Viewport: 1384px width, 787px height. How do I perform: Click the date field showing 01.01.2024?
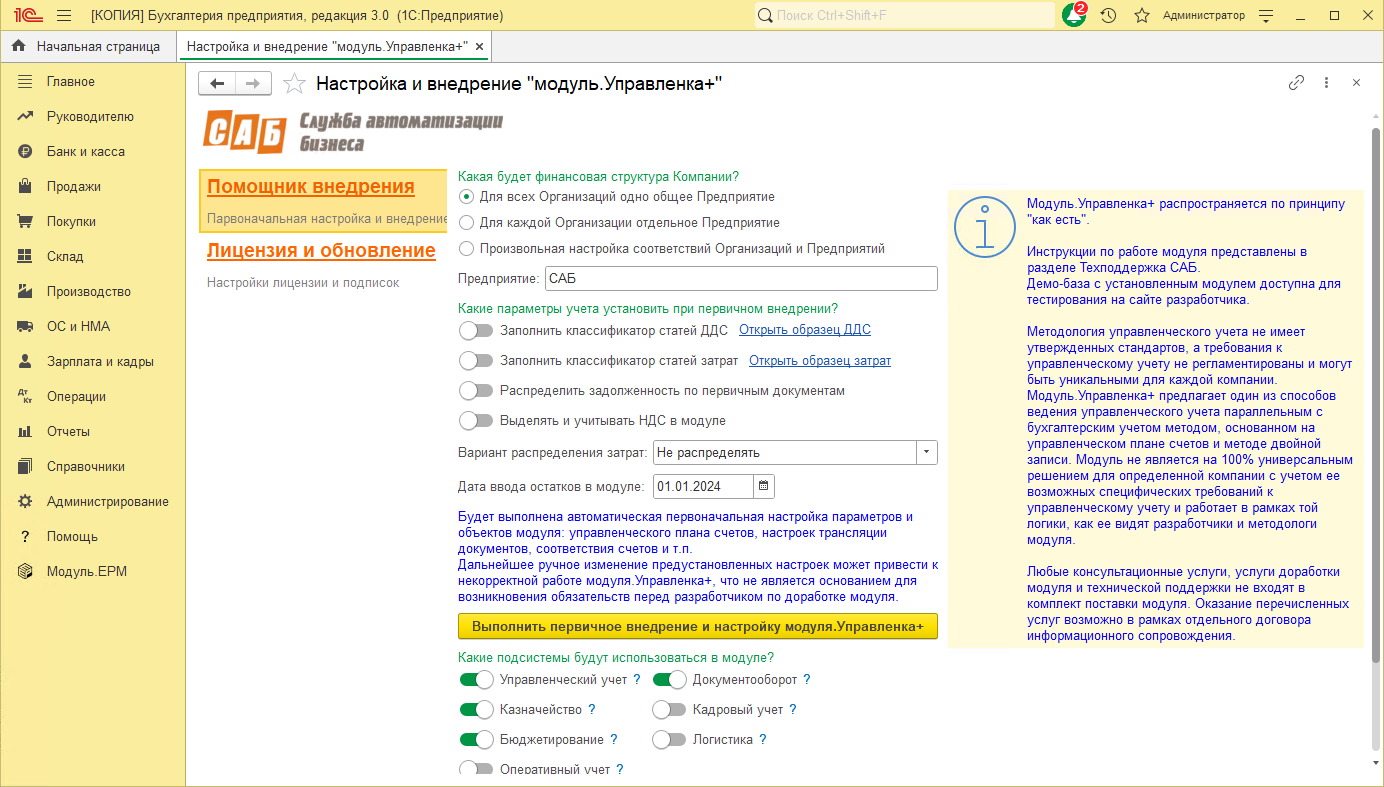(x=703, y=487)
